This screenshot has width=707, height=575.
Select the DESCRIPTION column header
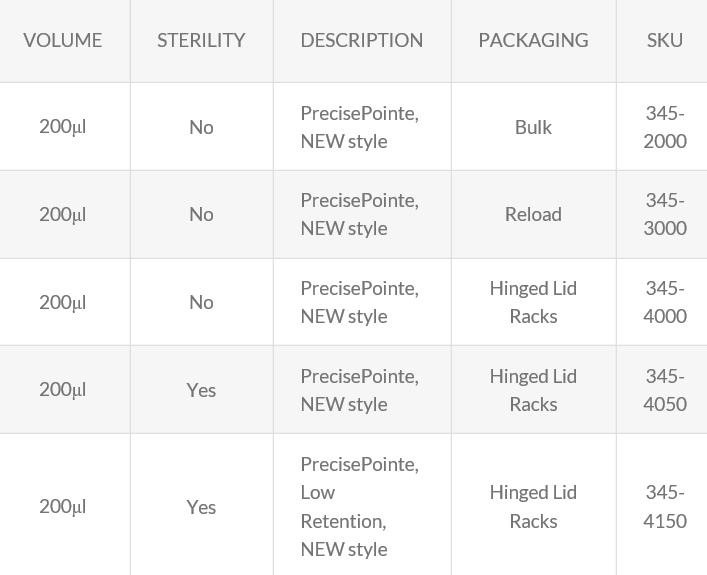361,41
